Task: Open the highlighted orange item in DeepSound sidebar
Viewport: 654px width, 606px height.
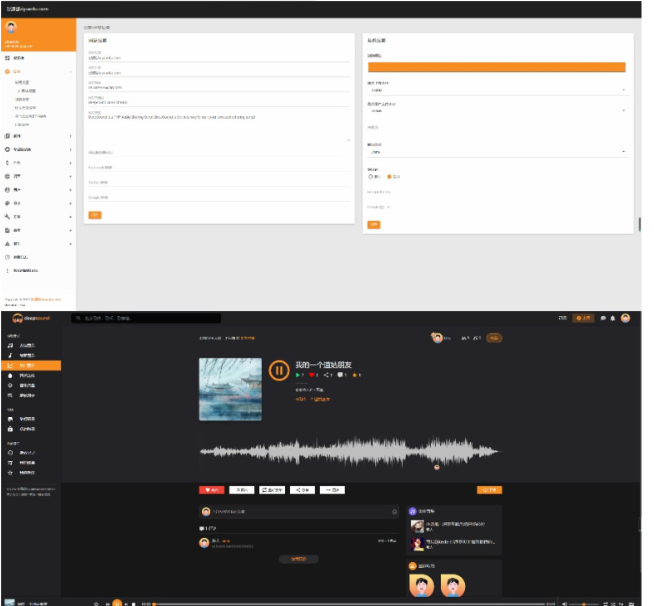Action: pos(37,365)
